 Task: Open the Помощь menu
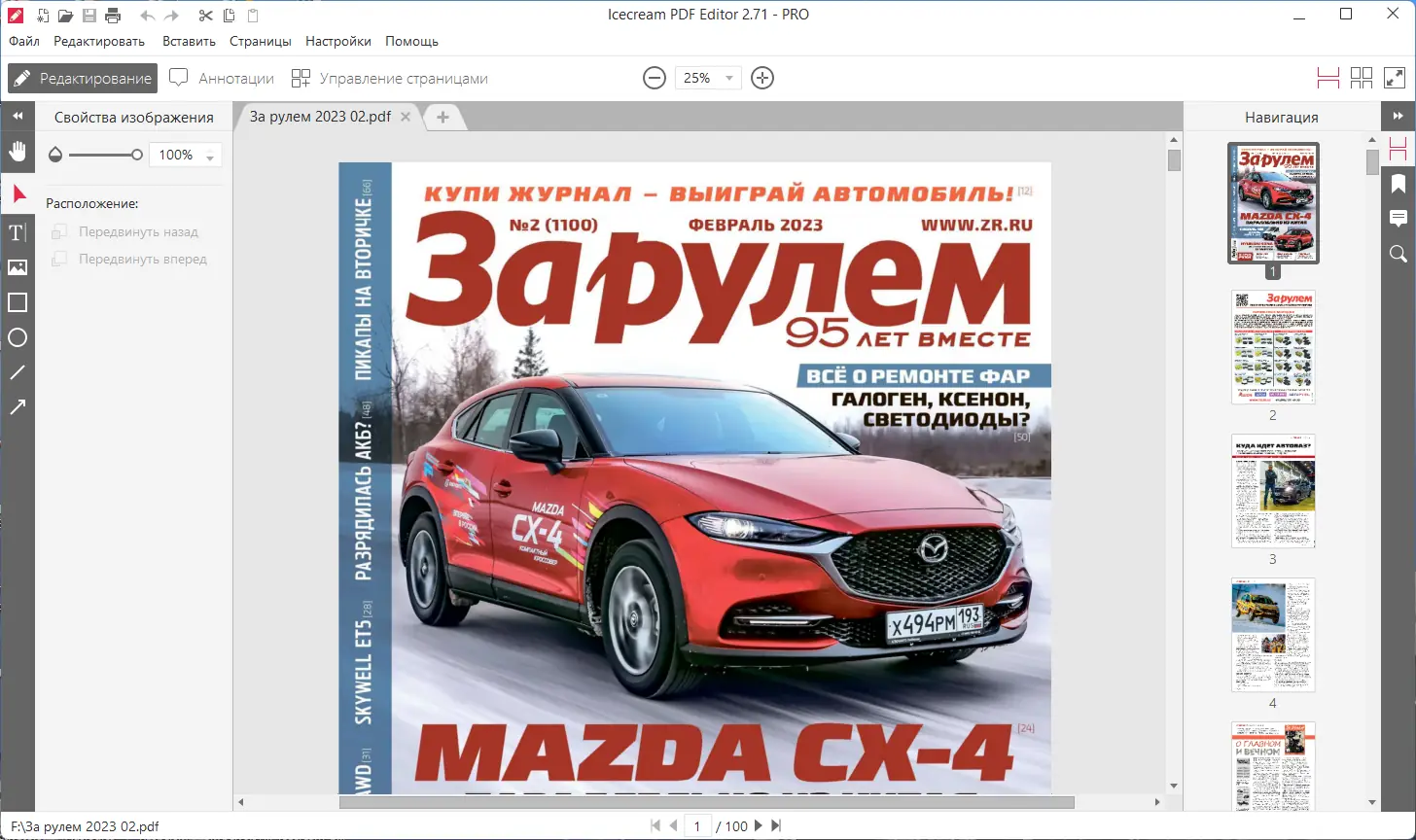click(411, 42)
